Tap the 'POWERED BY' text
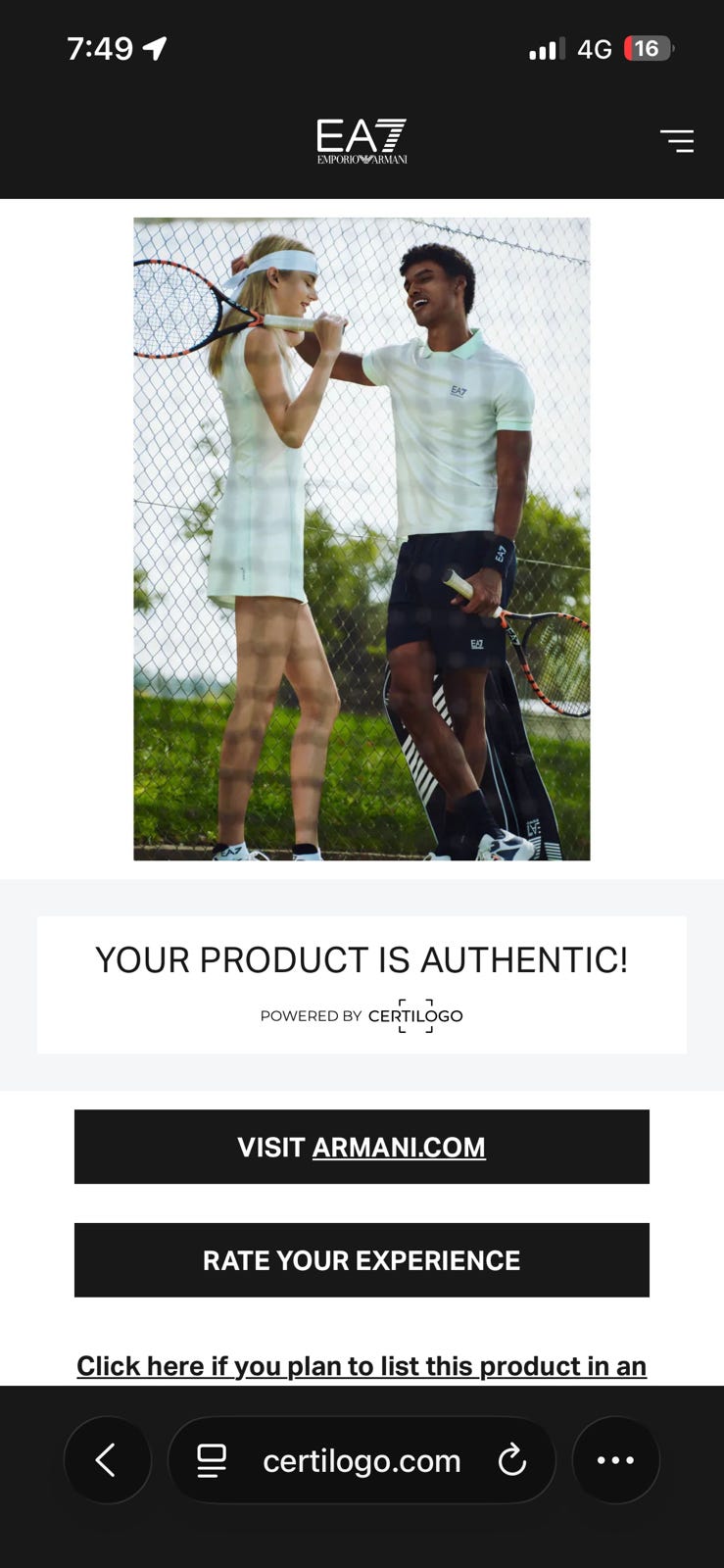This screenshot has width=724, height=1568. [x=312, y=1016]
